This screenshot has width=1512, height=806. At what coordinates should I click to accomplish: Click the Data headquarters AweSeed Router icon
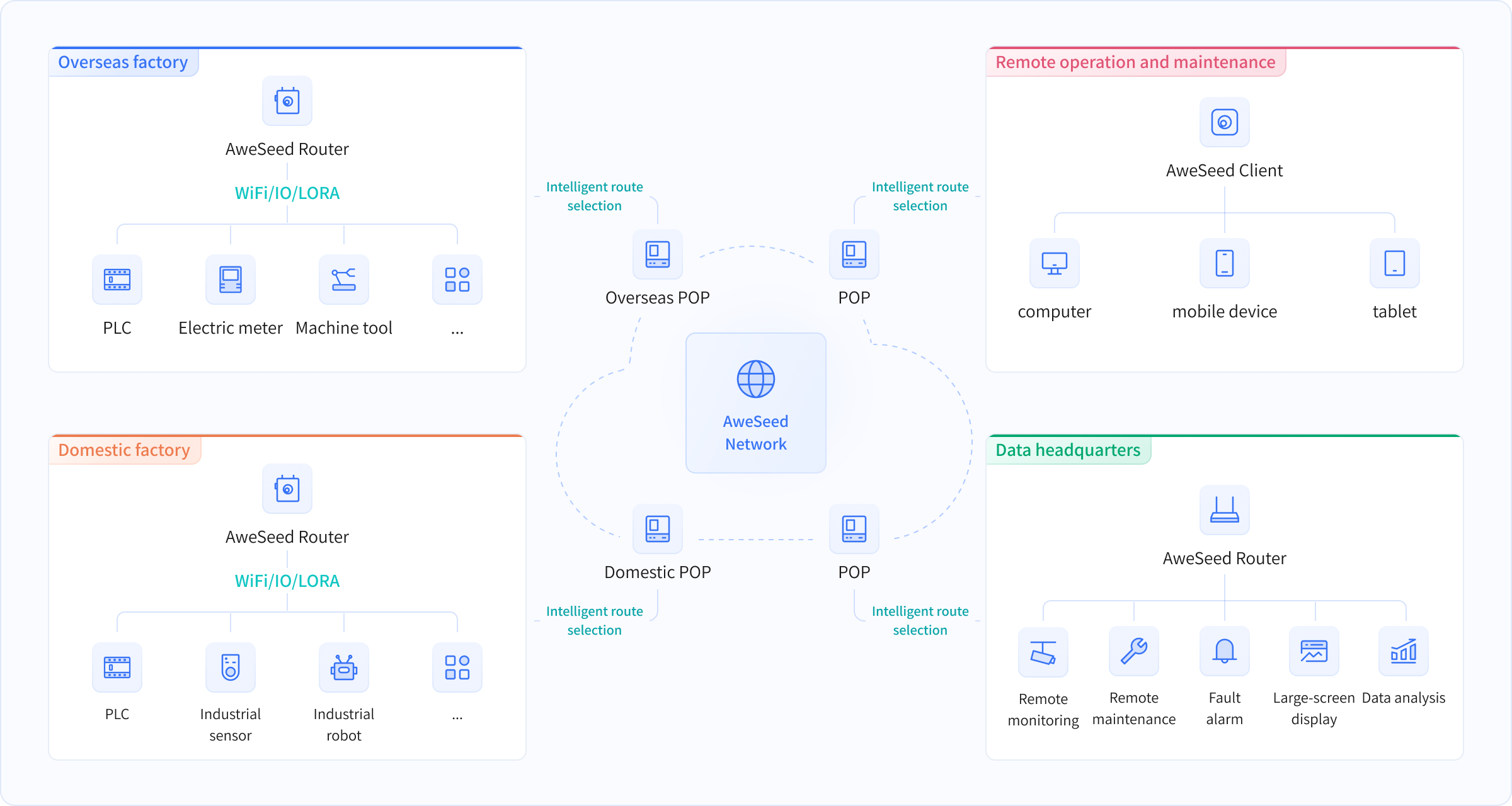point(1225,510)
